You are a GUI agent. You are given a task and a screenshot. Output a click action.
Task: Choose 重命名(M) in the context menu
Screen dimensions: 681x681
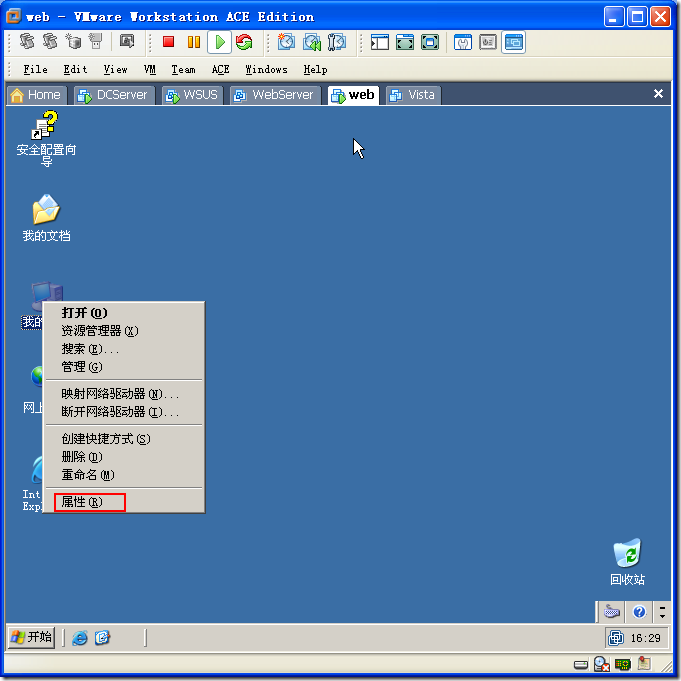[124, 475]
